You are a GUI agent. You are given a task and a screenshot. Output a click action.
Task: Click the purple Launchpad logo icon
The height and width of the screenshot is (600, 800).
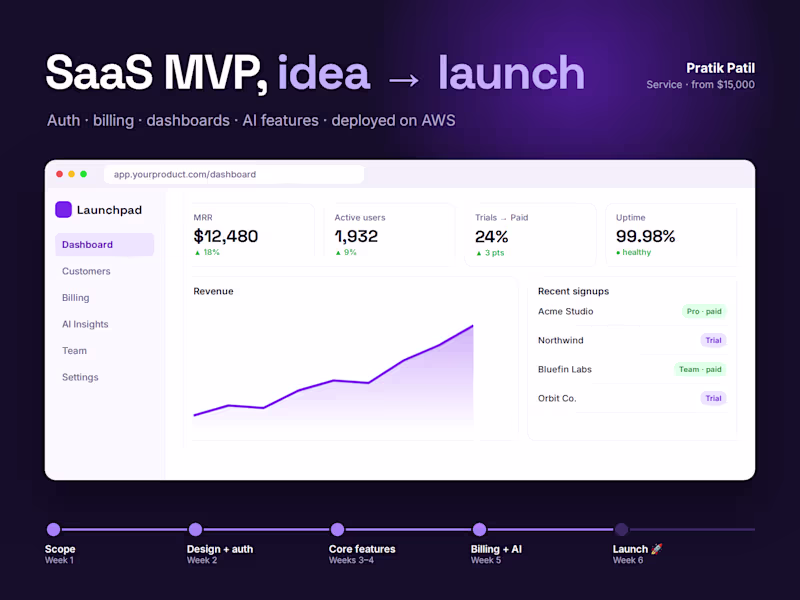pyautogui.click(x=63, y=210)
